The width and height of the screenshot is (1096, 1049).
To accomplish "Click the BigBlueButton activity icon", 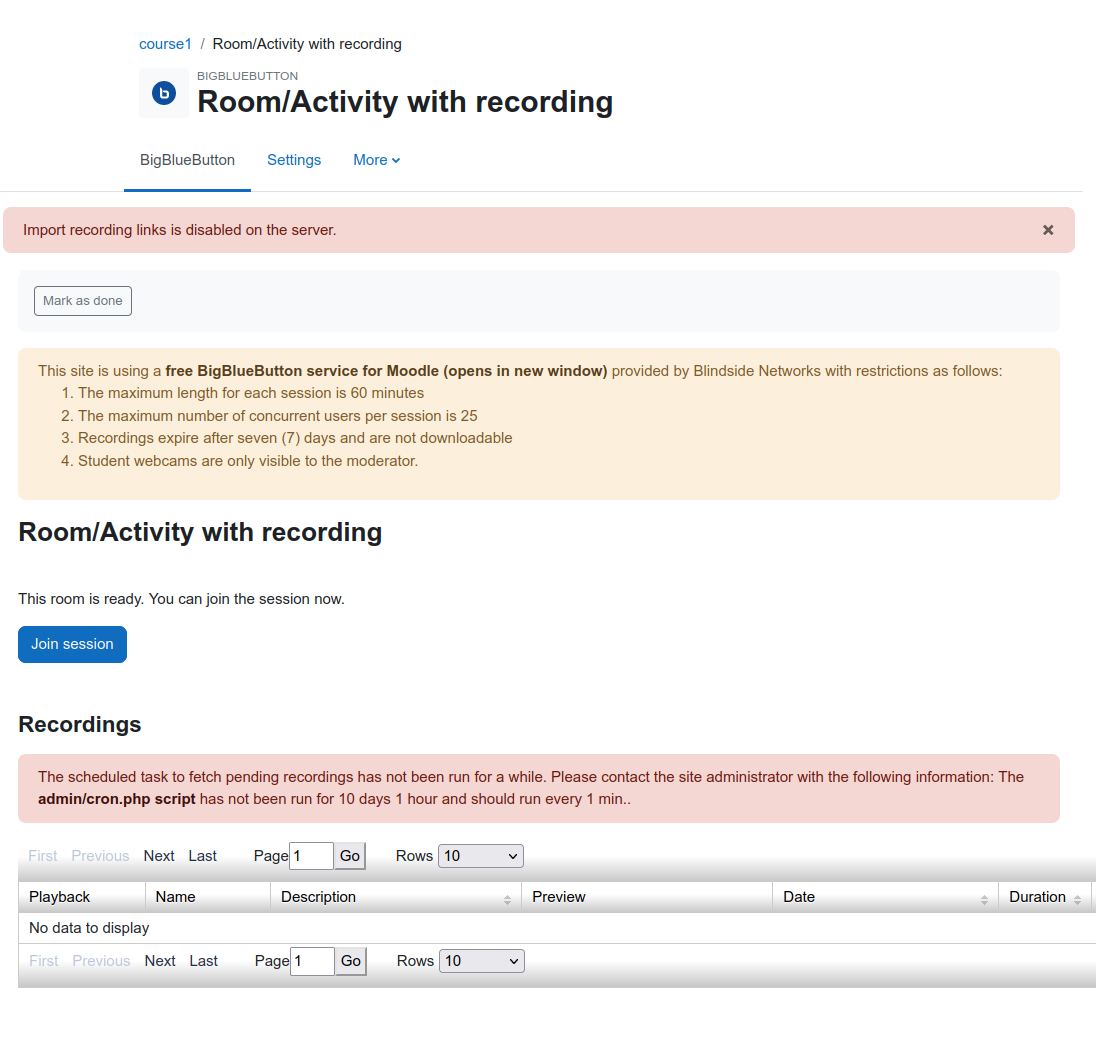I will point(164,93).
